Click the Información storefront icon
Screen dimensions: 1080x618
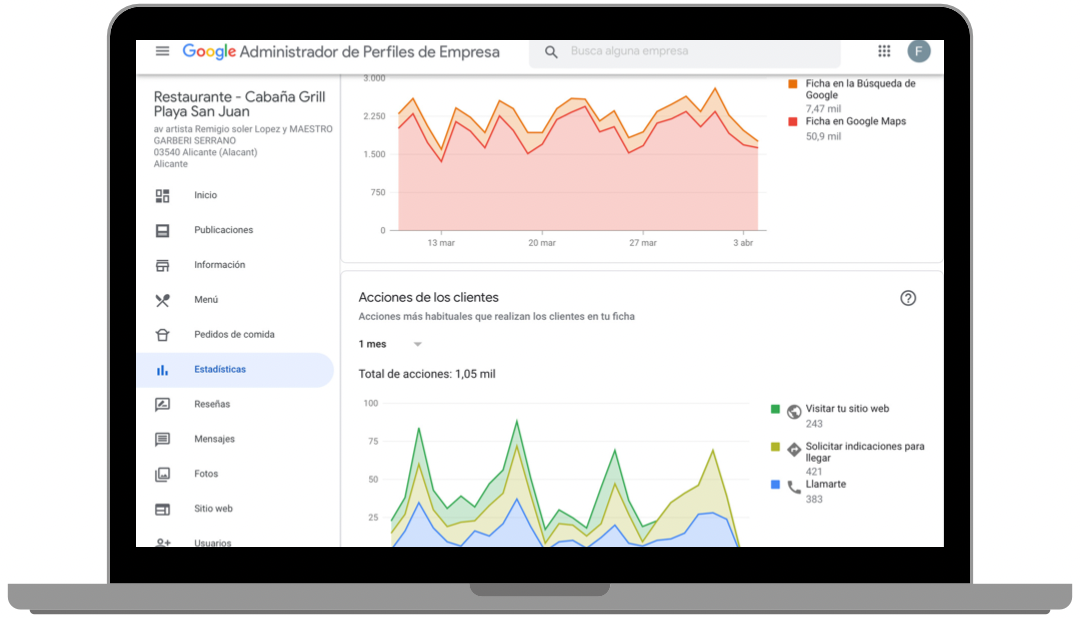163,265
